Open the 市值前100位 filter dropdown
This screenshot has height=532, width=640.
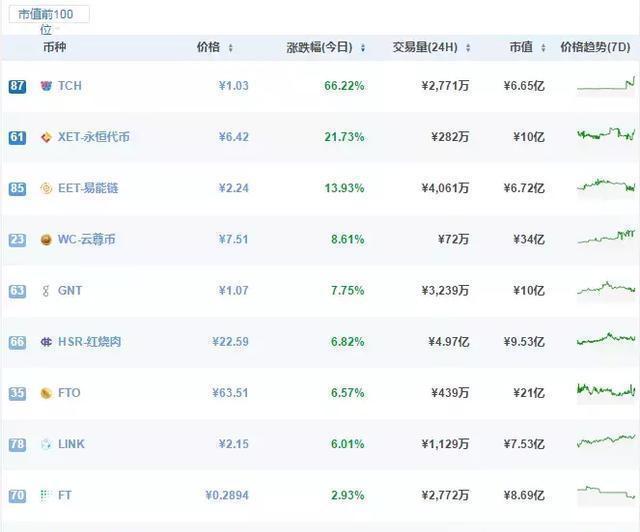(49, 14)
